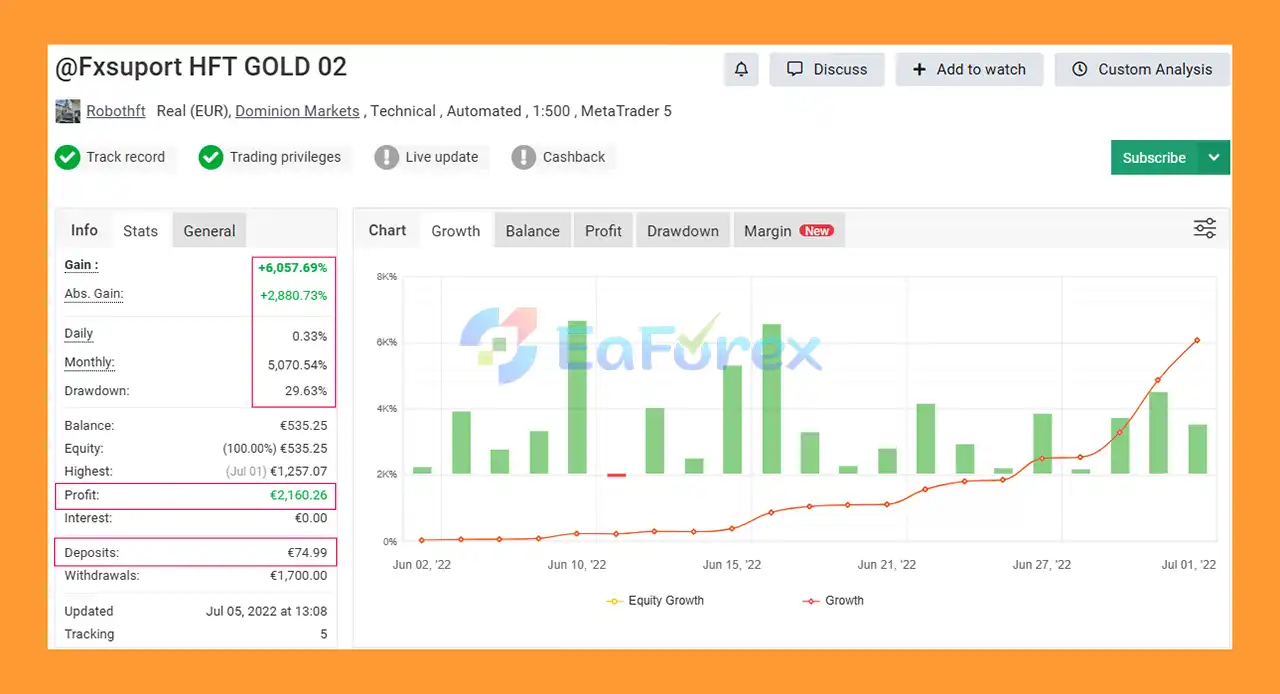The width and height of the screenshot is (1280, 694).
Task: Open chart settings sliders icon
Action: [1204, 229]
